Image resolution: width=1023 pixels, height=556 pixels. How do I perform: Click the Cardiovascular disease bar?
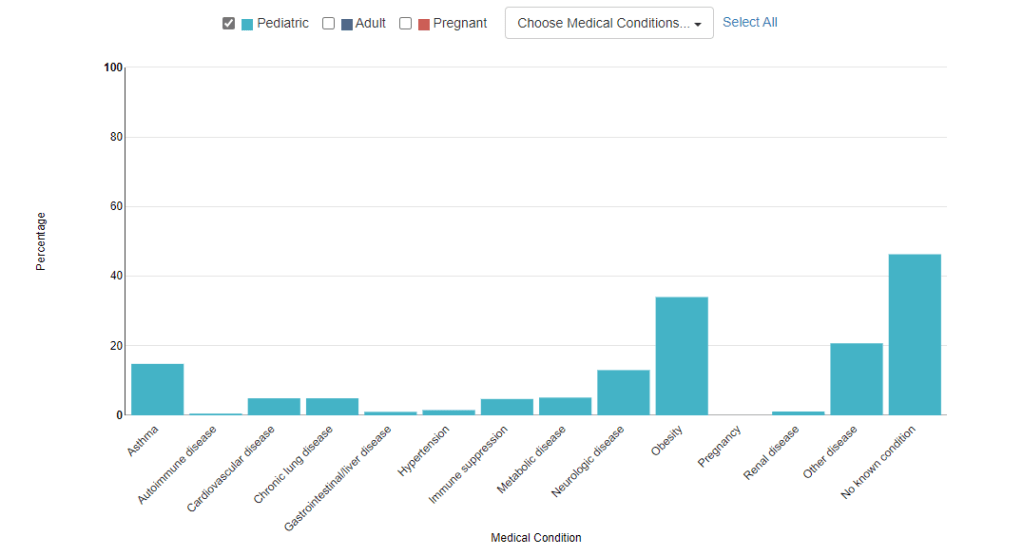(x=274, y=406)
